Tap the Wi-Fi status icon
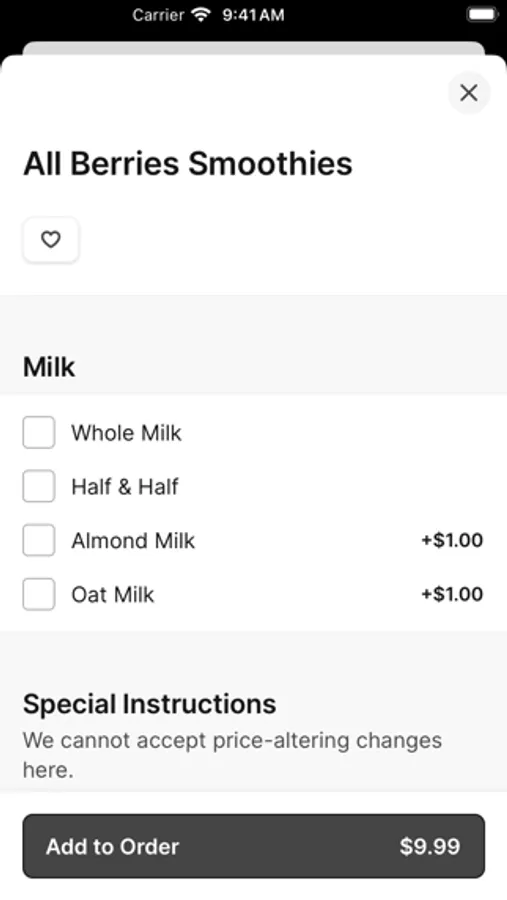This screenshot has width=507, height=900. [201, 14]
